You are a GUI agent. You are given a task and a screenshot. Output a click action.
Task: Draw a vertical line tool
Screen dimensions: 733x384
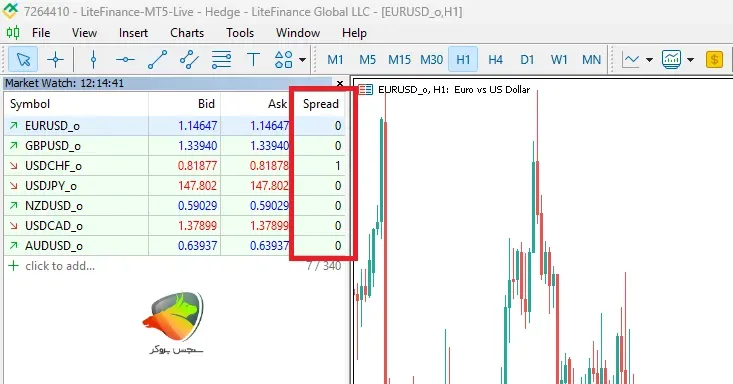pos(93,59)
